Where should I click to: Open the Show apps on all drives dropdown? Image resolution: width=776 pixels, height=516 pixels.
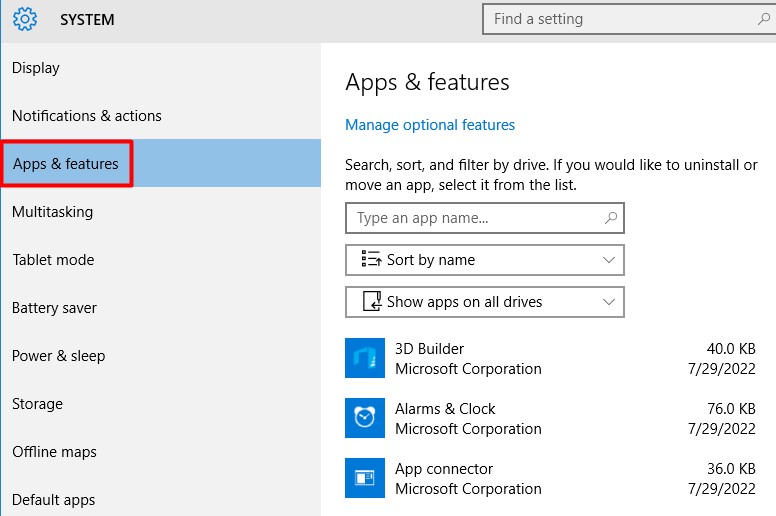coord(609,302)
